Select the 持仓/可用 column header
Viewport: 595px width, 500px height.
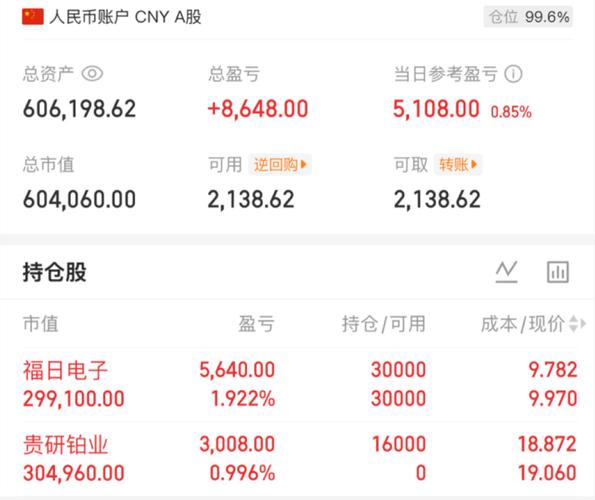coord(384,324)
